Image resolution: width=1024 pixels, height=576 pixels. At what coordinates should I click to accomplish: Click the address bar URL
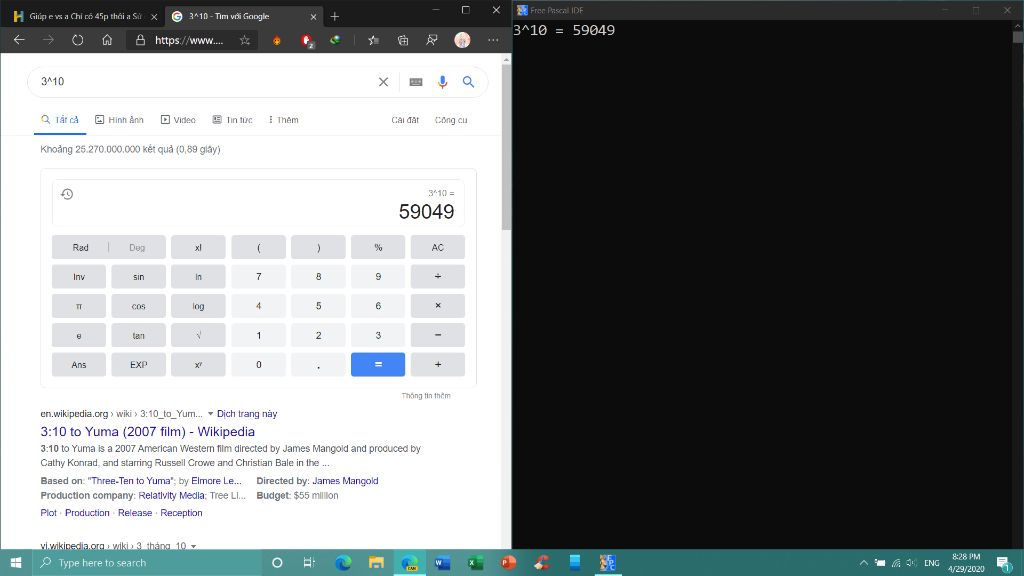[x=189, y=40]
